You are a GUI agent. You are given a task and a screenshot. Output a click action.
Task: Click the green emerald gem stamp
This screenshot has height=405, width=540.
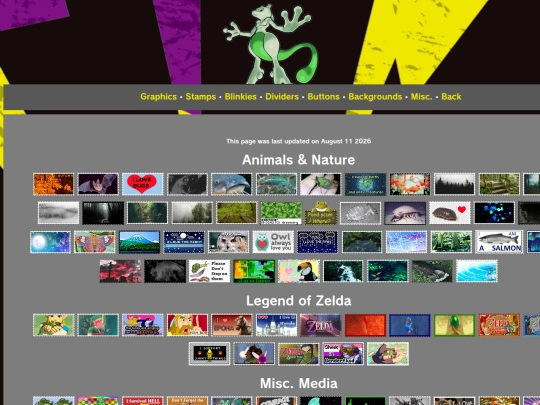pyautogui.click(x=454, y=325)
